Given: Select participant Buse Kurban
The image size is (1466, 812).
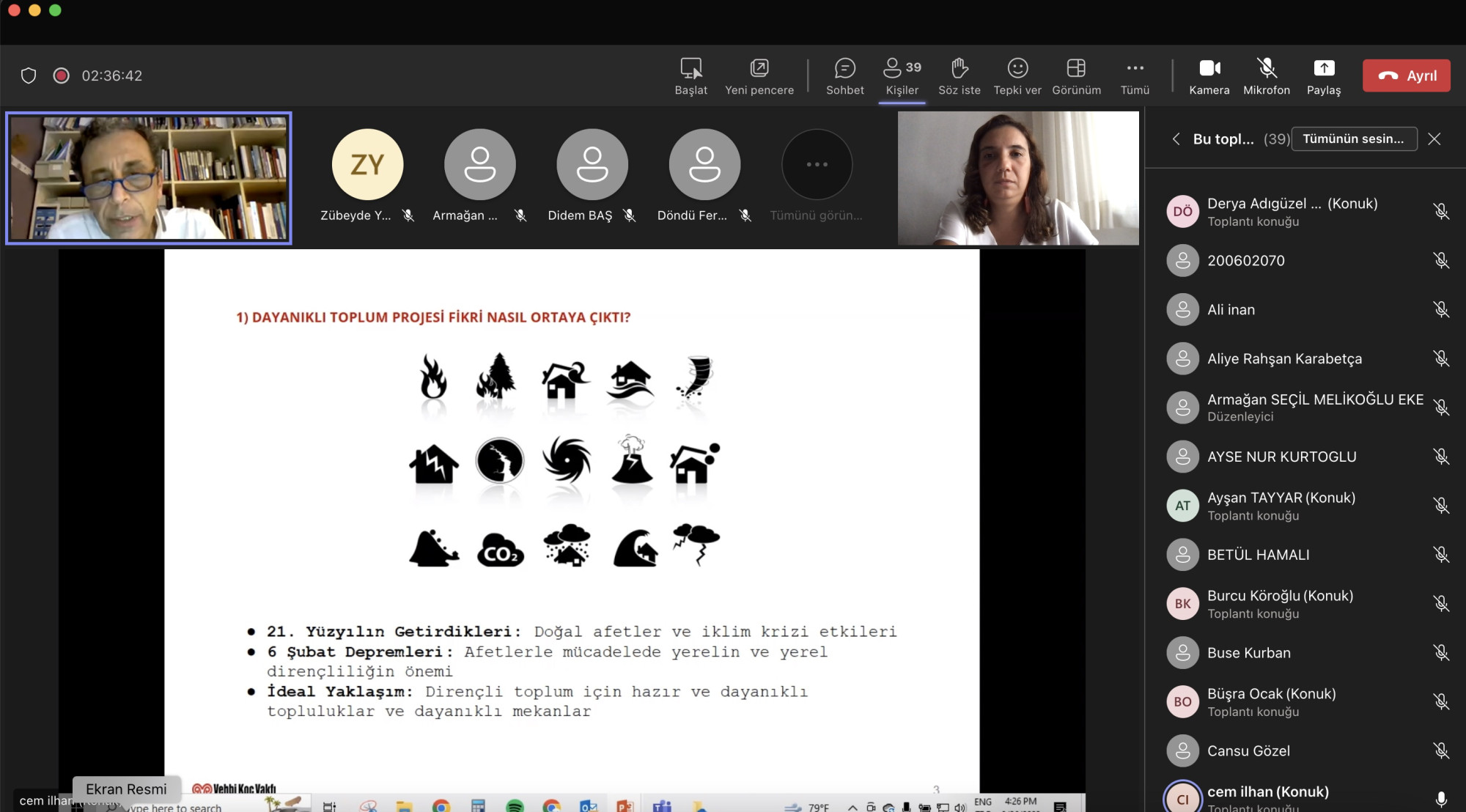Looking at the screenshot, I should [x=1306, y=653].
